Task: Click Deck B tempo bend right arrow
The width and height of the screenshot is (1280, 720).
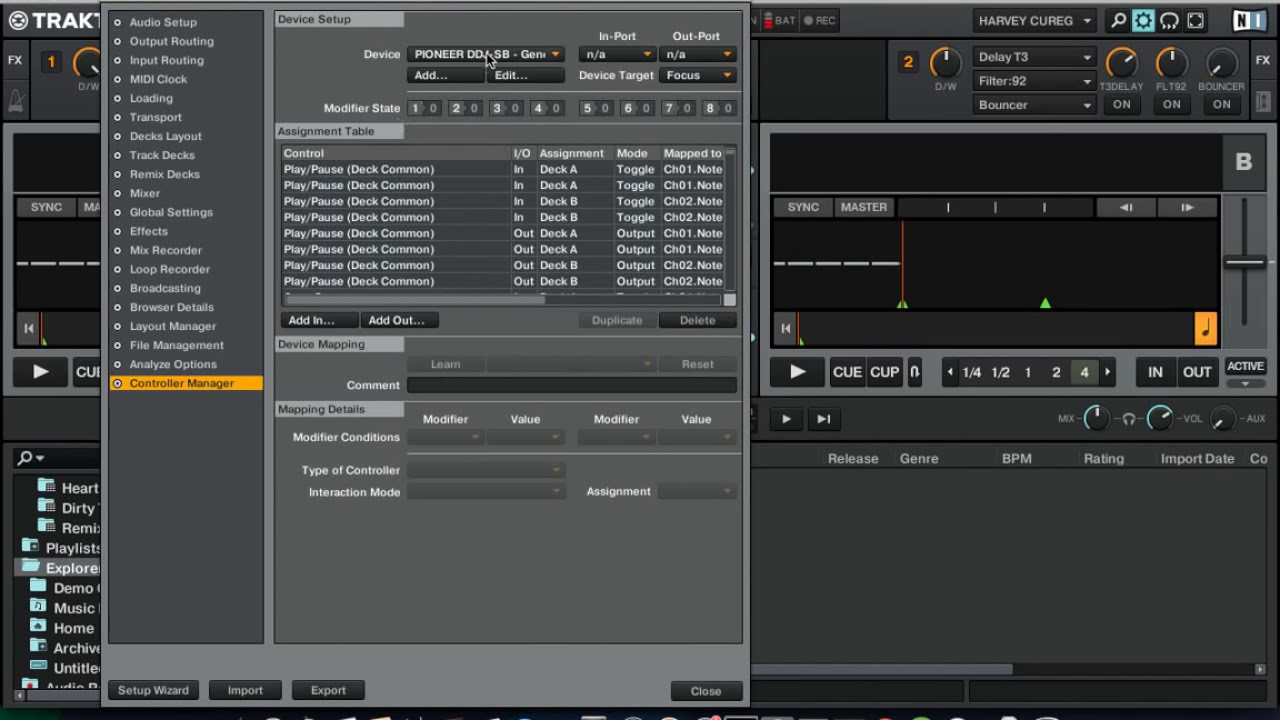Action: point(1187,207)
